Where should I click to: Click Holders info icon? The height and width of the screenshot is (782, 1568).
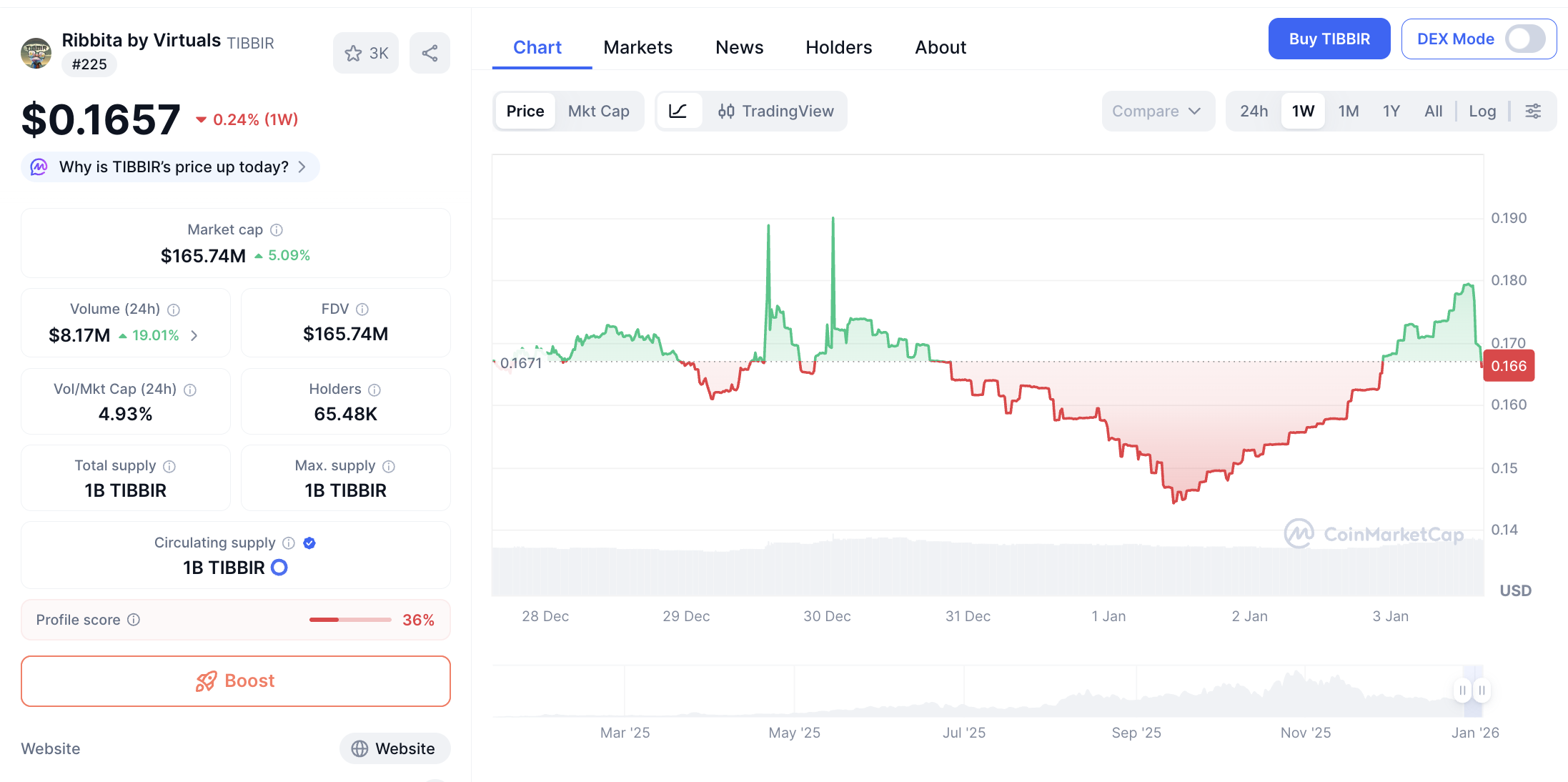click(x=374, y=390)
